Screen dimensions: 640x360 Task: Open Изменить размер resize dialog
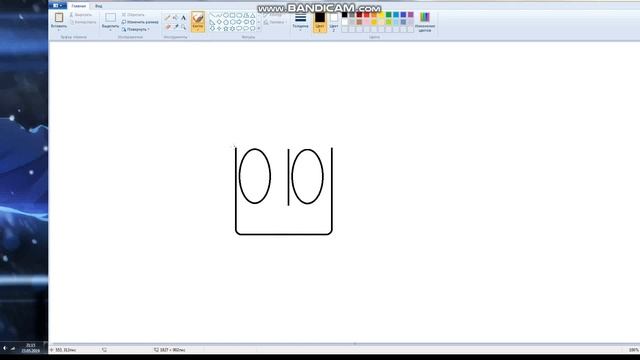pyautogui.click(x=140, y=22)
